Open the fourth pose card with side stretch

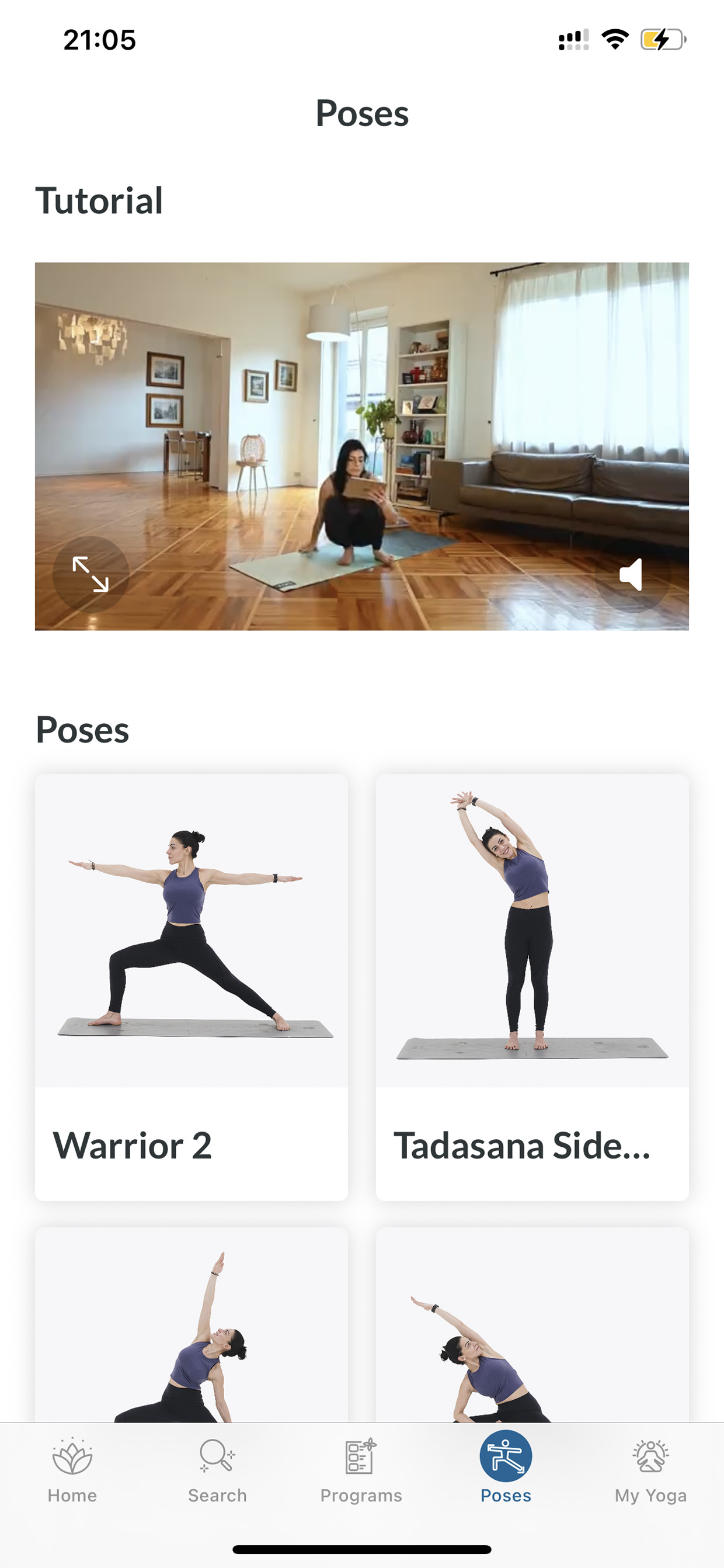[532, 1324]
